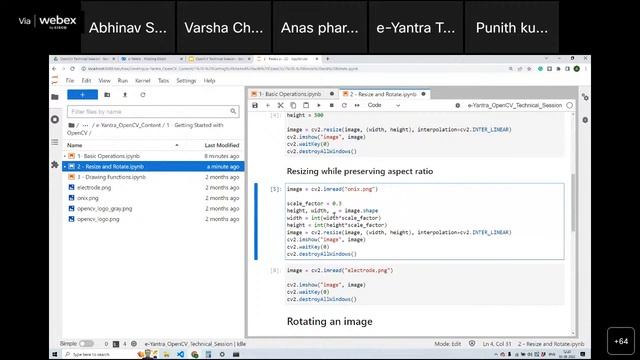Restart kernel and run all cells
The height and width of the screenshot is (360, 640).
tap(357, 105)
